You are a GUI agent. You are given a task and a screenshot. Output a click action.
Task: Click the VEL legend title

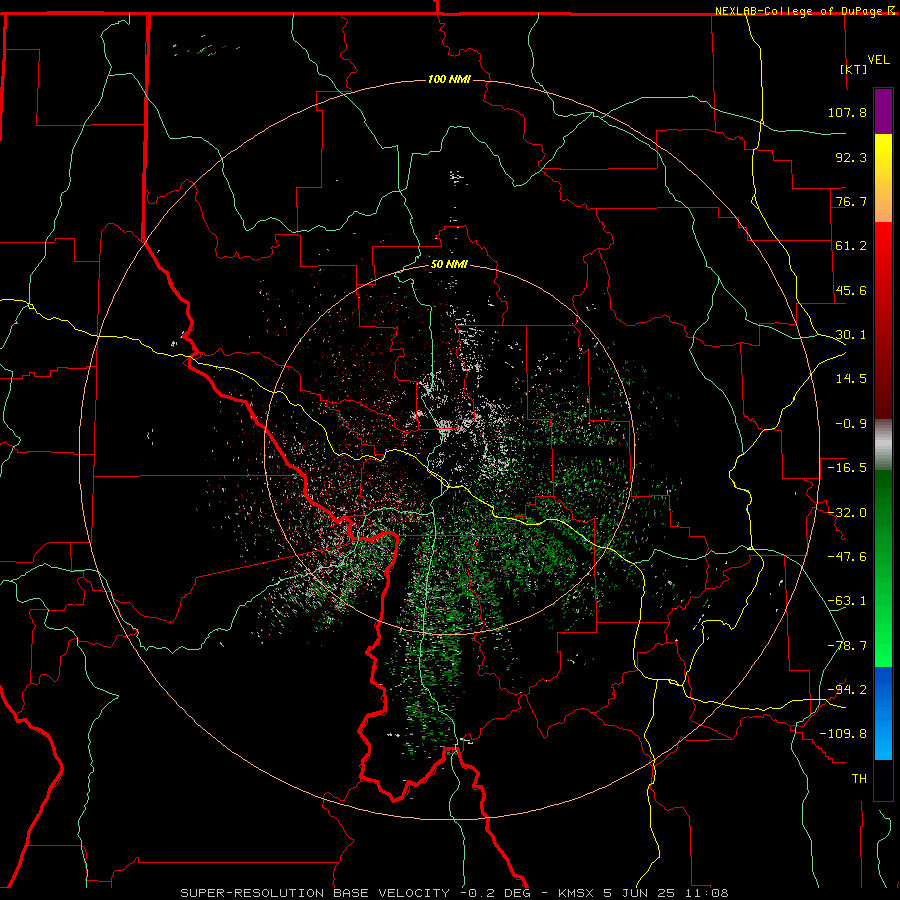coord(878,59)
